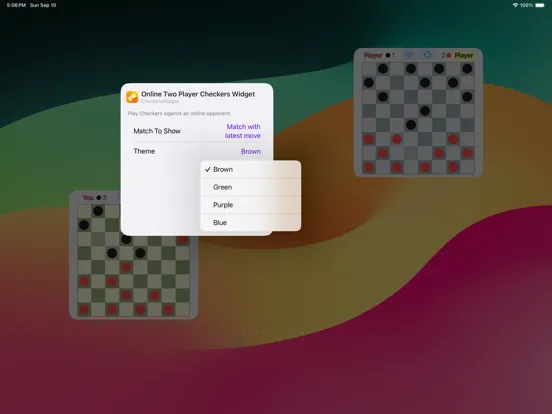Select Blue theme in dropdown
The height and width of the screenshot is (414, 552).
(x=250, y=222)
